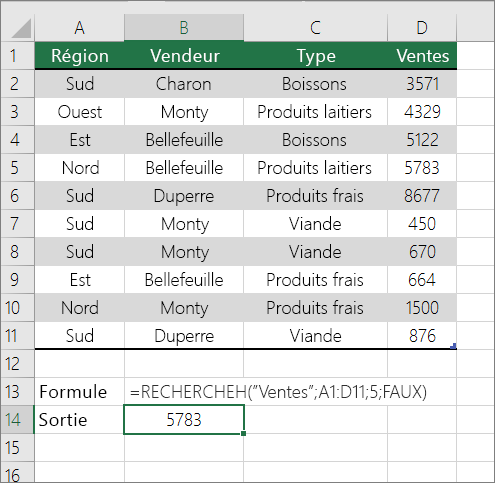Select the Ventes value 8677
The height and width of the screenshot is (483, 495).
[422, 196]
